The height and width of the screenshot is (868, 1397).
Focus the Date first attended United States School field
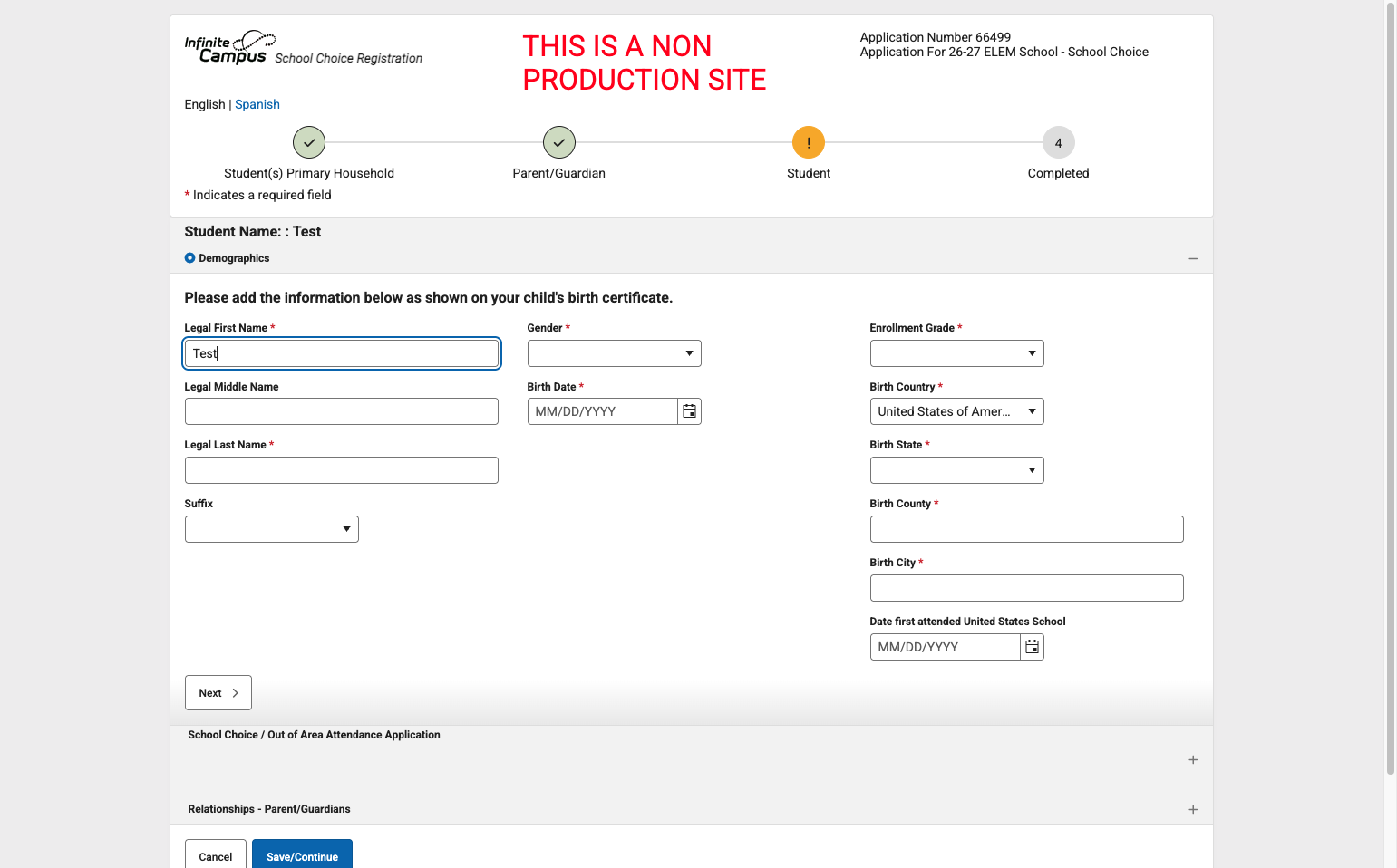(946, 647)
